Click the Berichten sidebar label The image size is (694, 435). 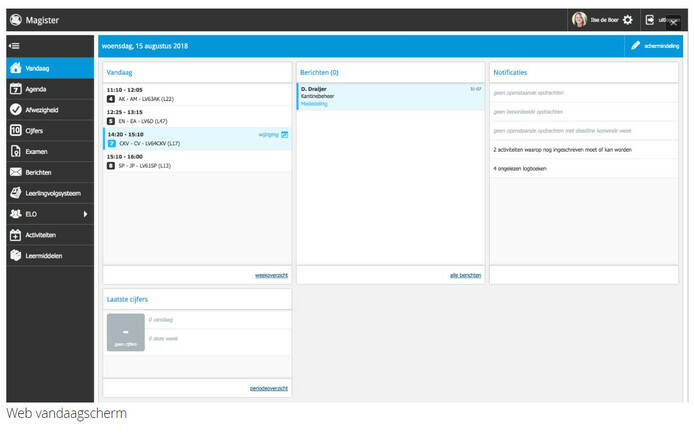39,173
